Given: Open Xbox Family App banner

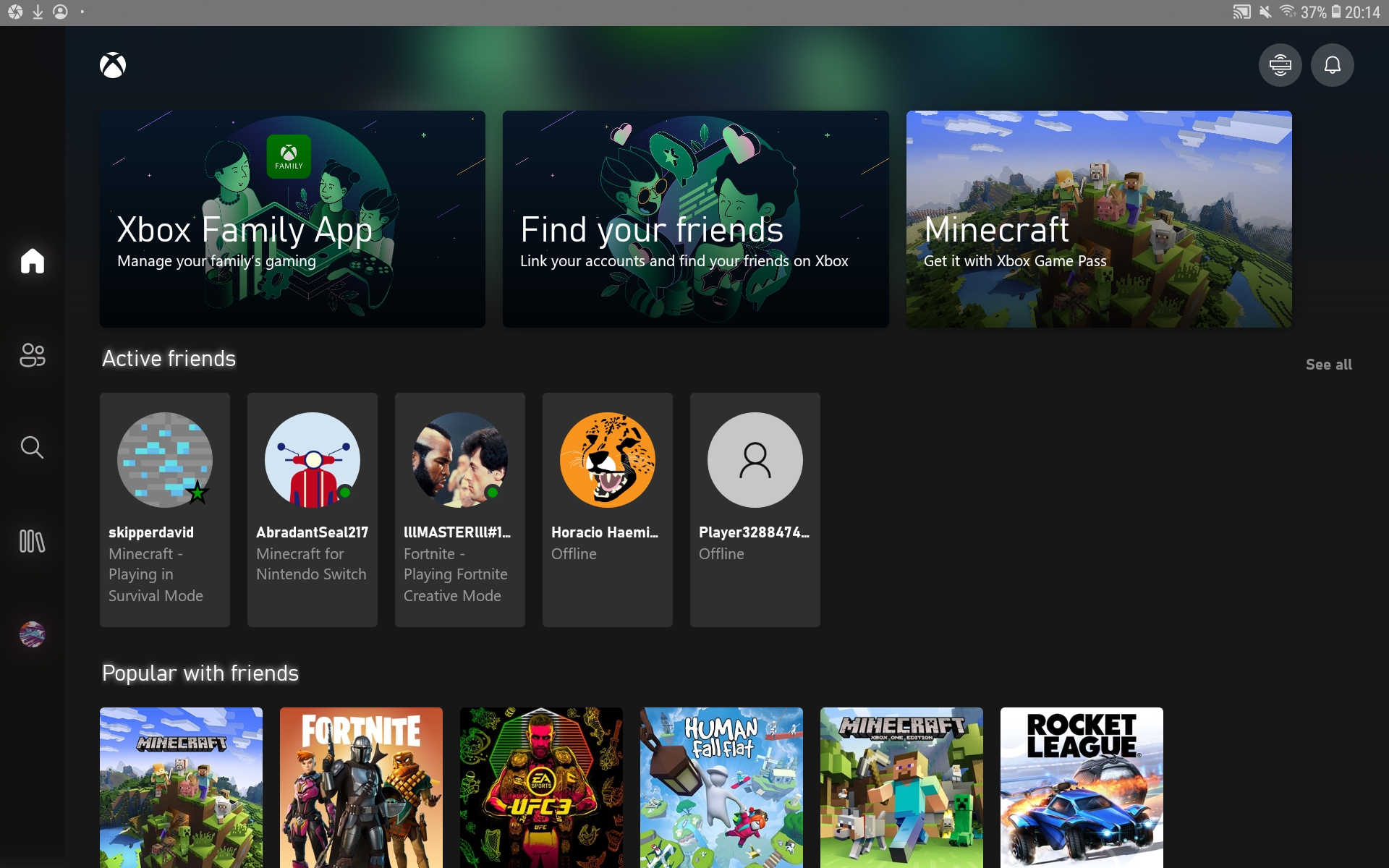Looking at the screenshot, I should click(x=292, y=219).
